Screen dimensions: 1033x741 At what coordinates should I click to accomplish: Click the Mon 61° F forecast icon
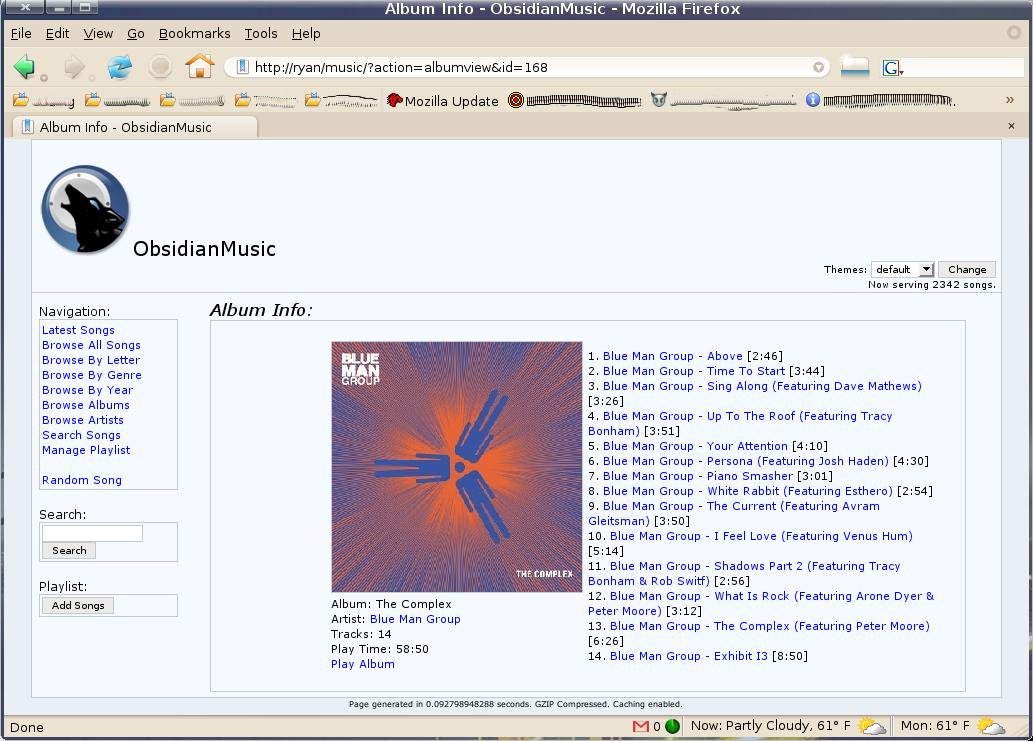coord(990,726)
